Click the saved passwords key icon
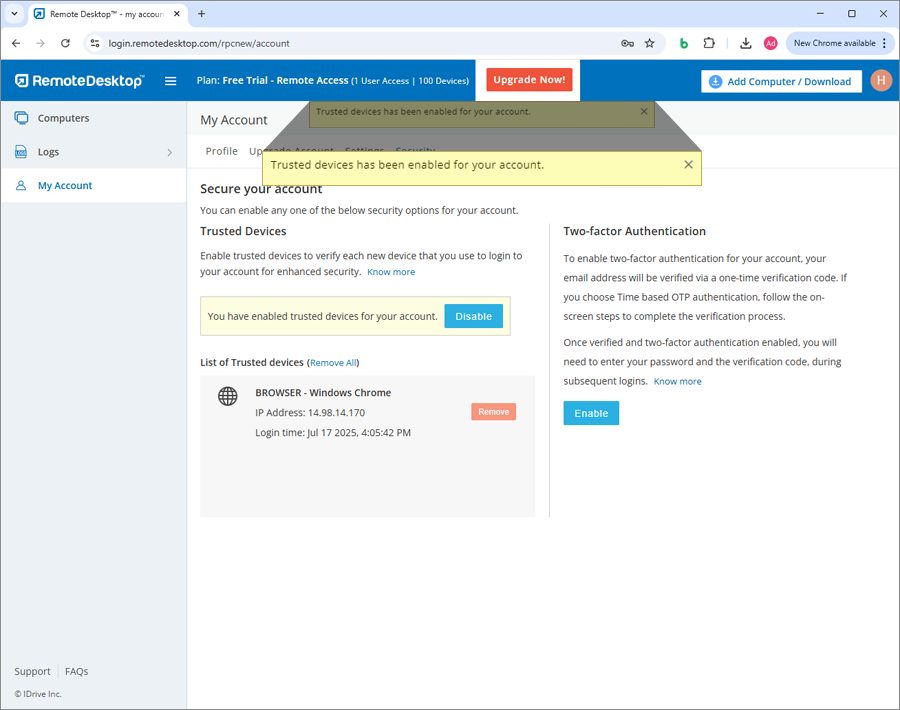 coord(627,44)
